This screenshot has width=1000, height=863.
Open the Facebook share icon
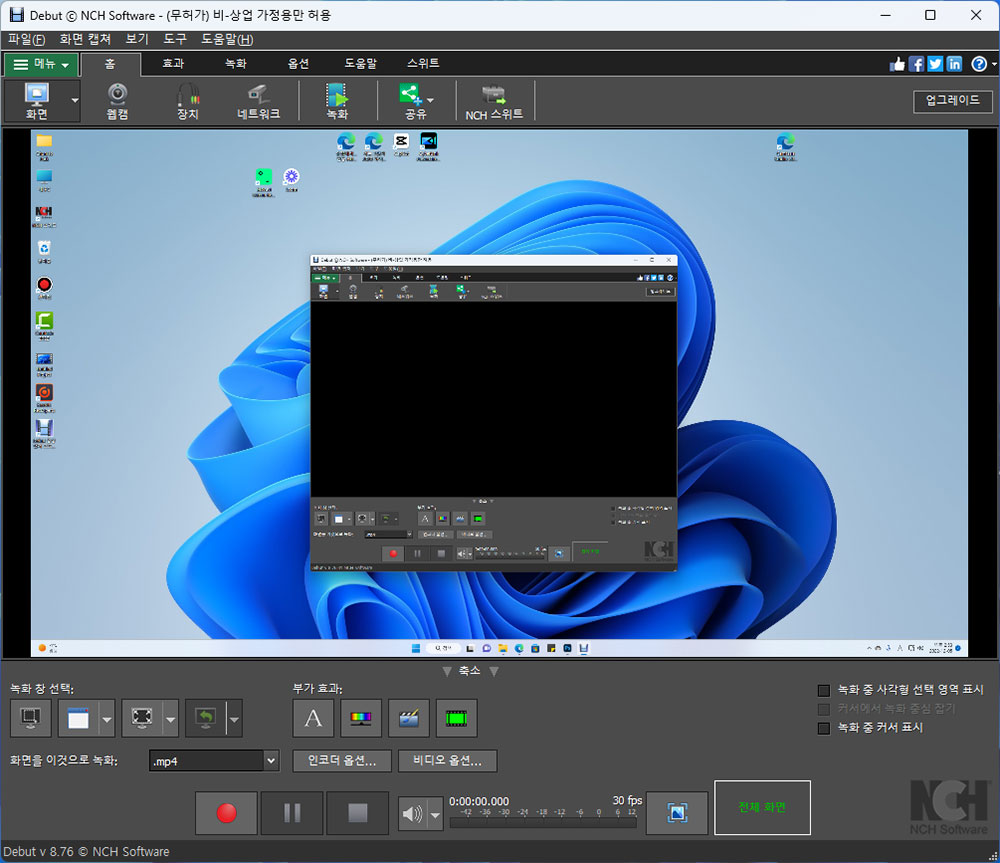[916, 64]
